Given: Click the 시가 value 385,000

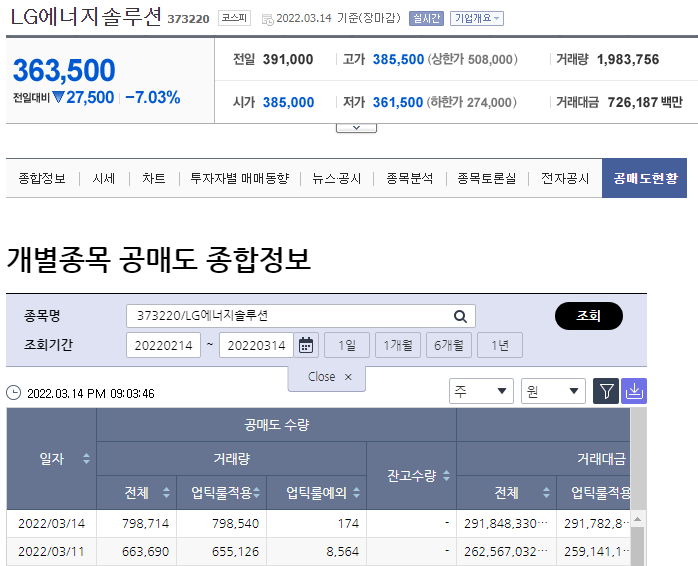Looking at the screenshot, I should click(288, 102).
